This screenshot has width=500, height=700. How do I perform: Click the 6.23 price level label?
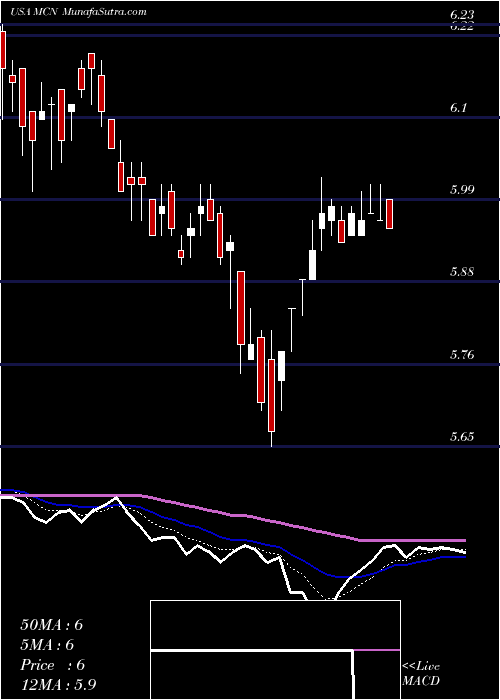(x=462, y=15)
